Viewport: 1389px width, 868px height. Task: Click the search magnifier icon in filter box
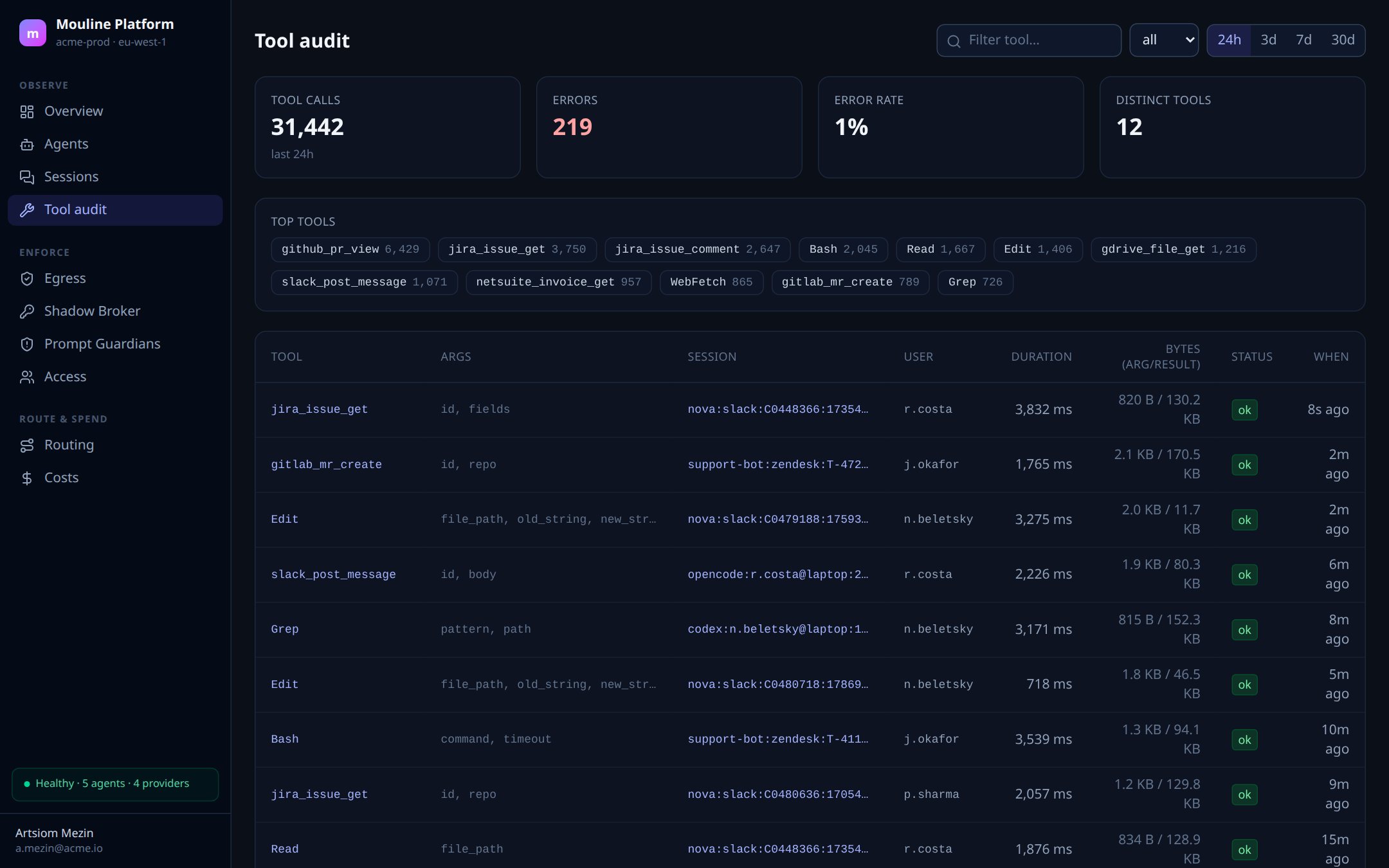tap(954, 41)
